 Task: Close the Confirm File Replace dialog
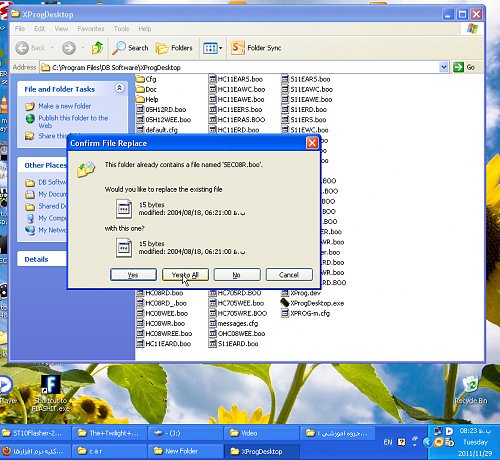coord(312,143)
